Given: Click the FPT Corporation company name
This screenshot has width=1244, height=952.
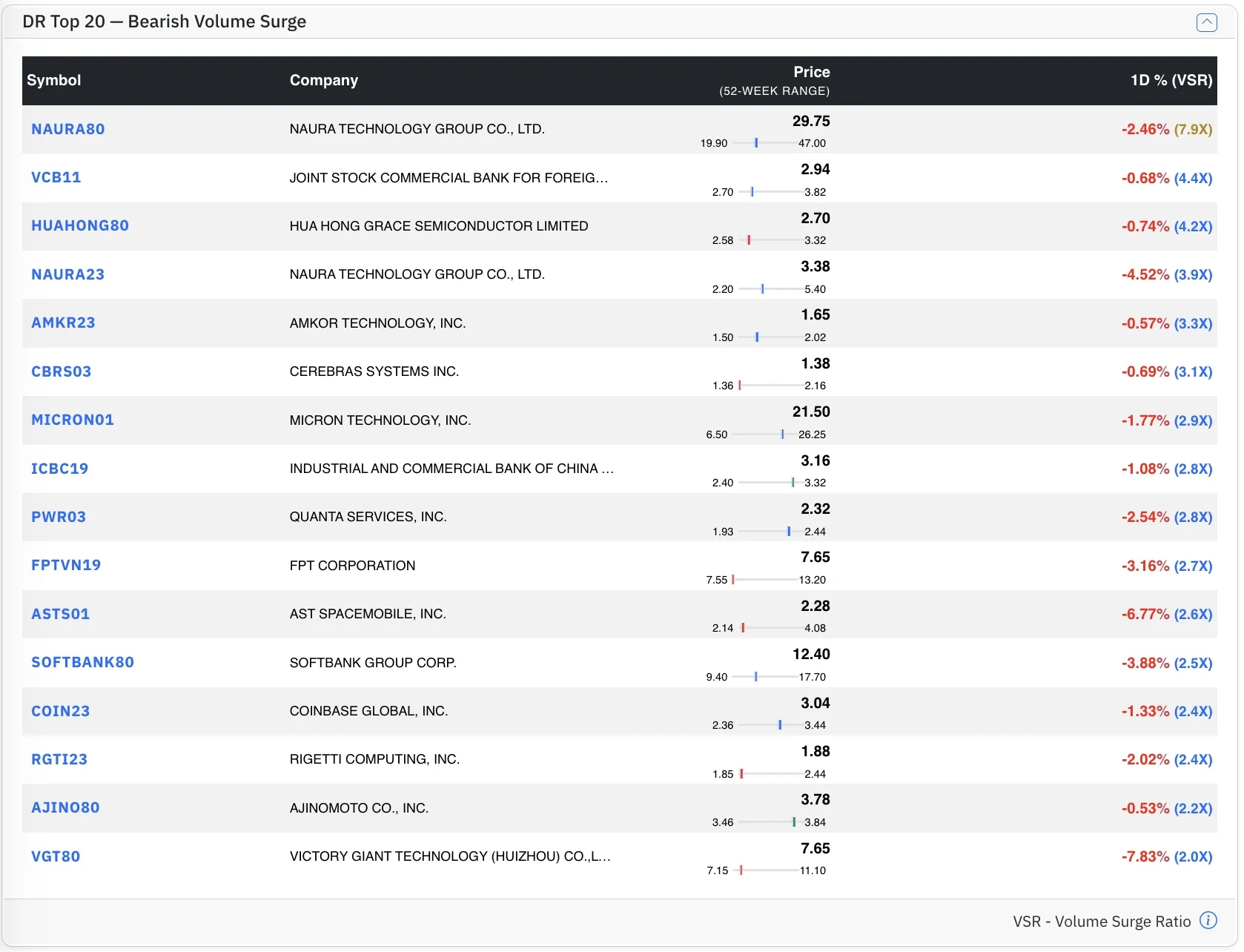Looking at the screenshot, I should pos(352,566).
